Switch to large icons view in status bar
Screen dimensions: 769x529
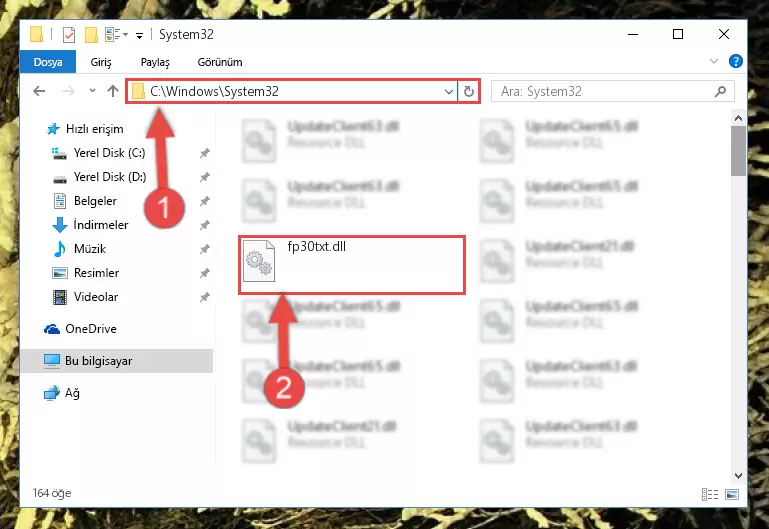click(x=732, y=494)
